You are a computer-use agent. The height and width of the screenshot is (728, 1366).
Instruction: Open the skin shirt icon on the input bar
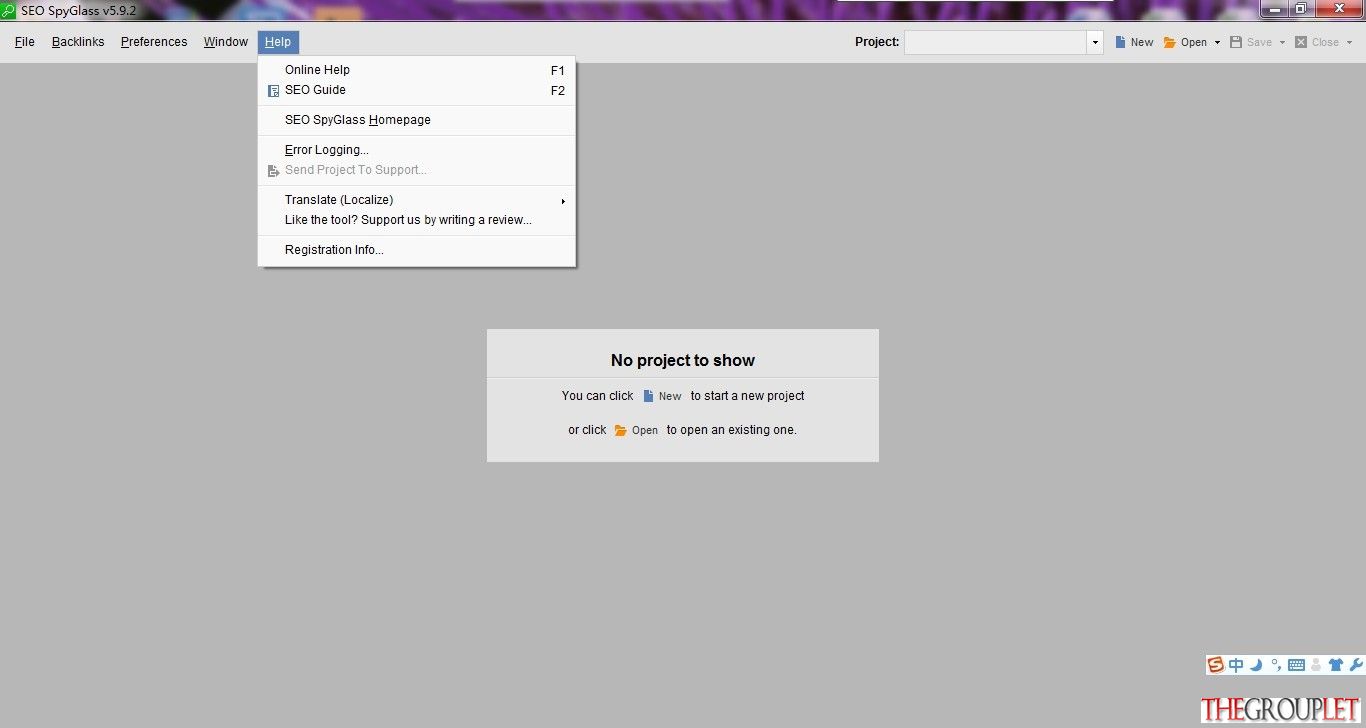click(1336, 665)
